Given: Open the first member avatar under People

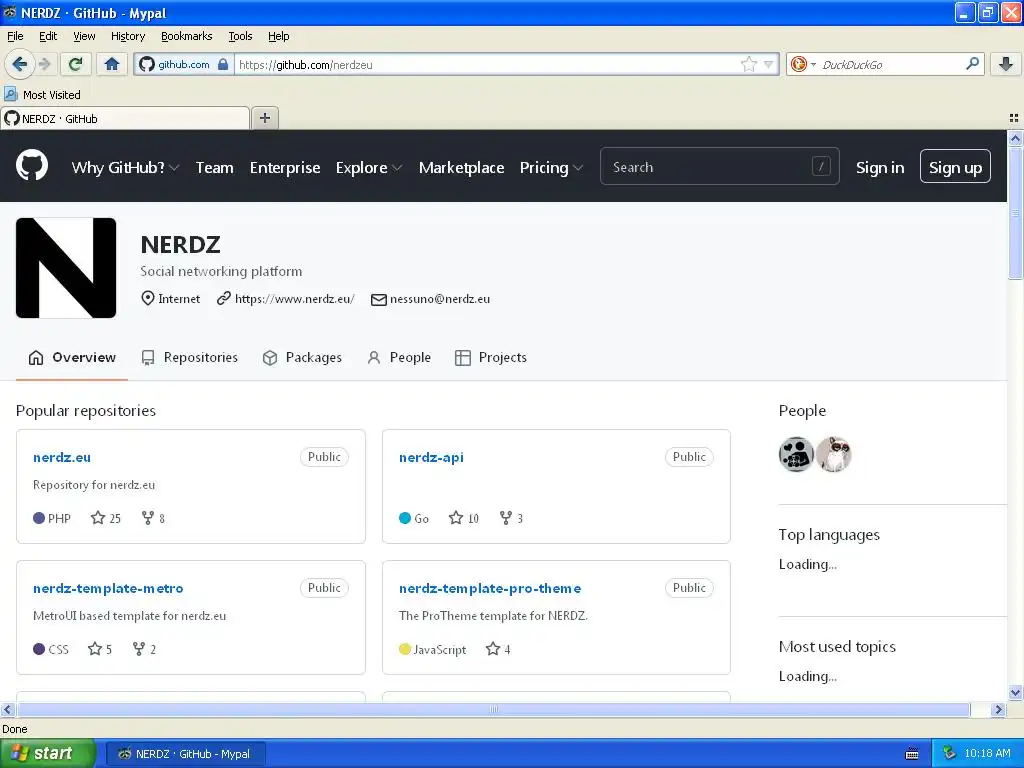Looking at the screenshot, I should tap(796, 454).
